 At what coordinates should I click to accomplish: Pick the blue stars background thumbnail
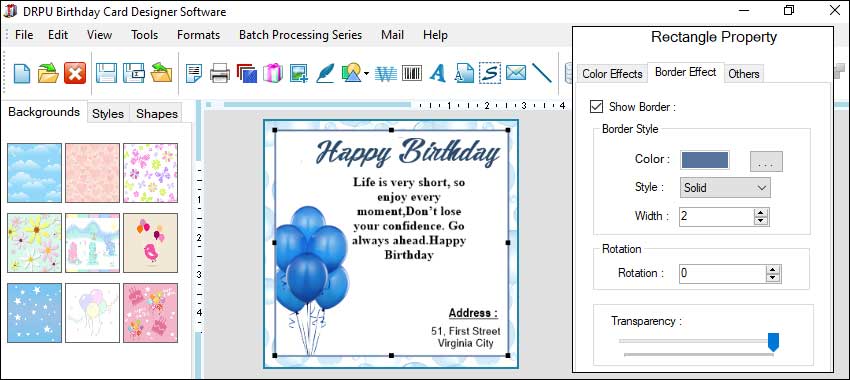[34, 313]
